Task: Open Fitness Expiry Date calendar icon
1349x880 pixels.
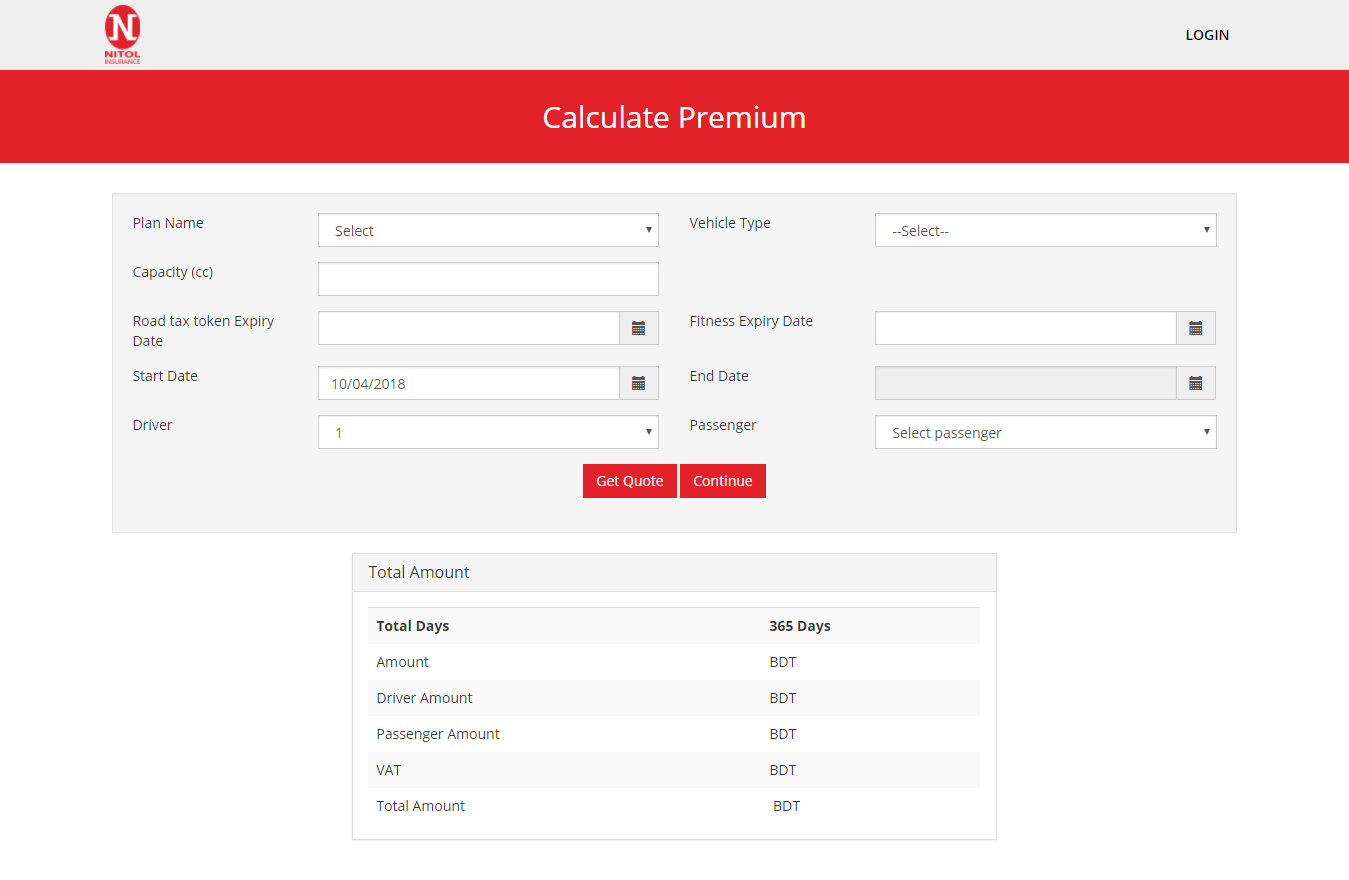Action: 1195,328
